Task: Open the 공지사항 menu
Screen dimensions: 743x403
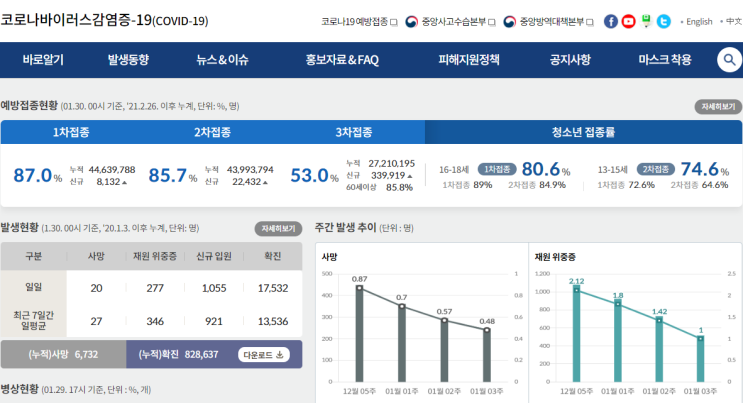Action: point(570,60)
